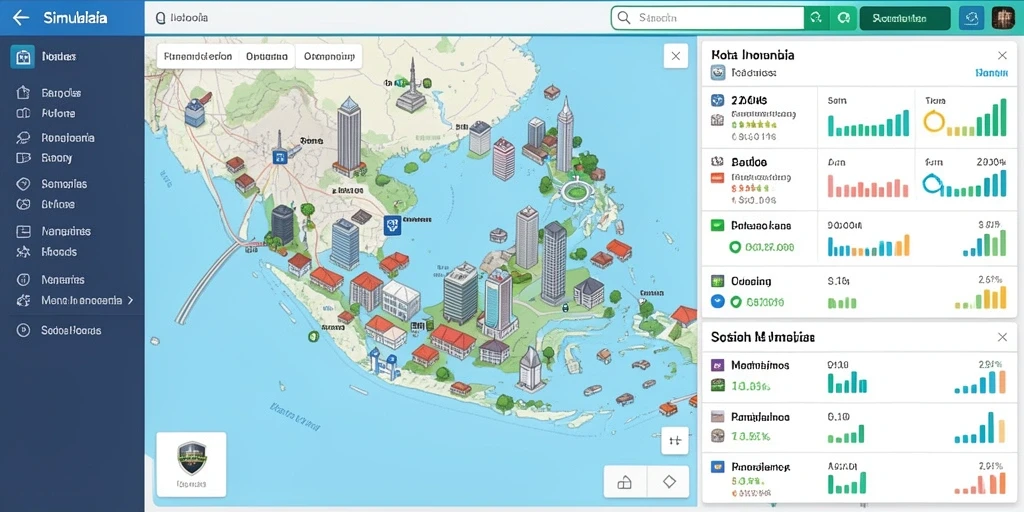Switch to the Omenoniry map tab
1024x512 pixels.
point(328,56)
